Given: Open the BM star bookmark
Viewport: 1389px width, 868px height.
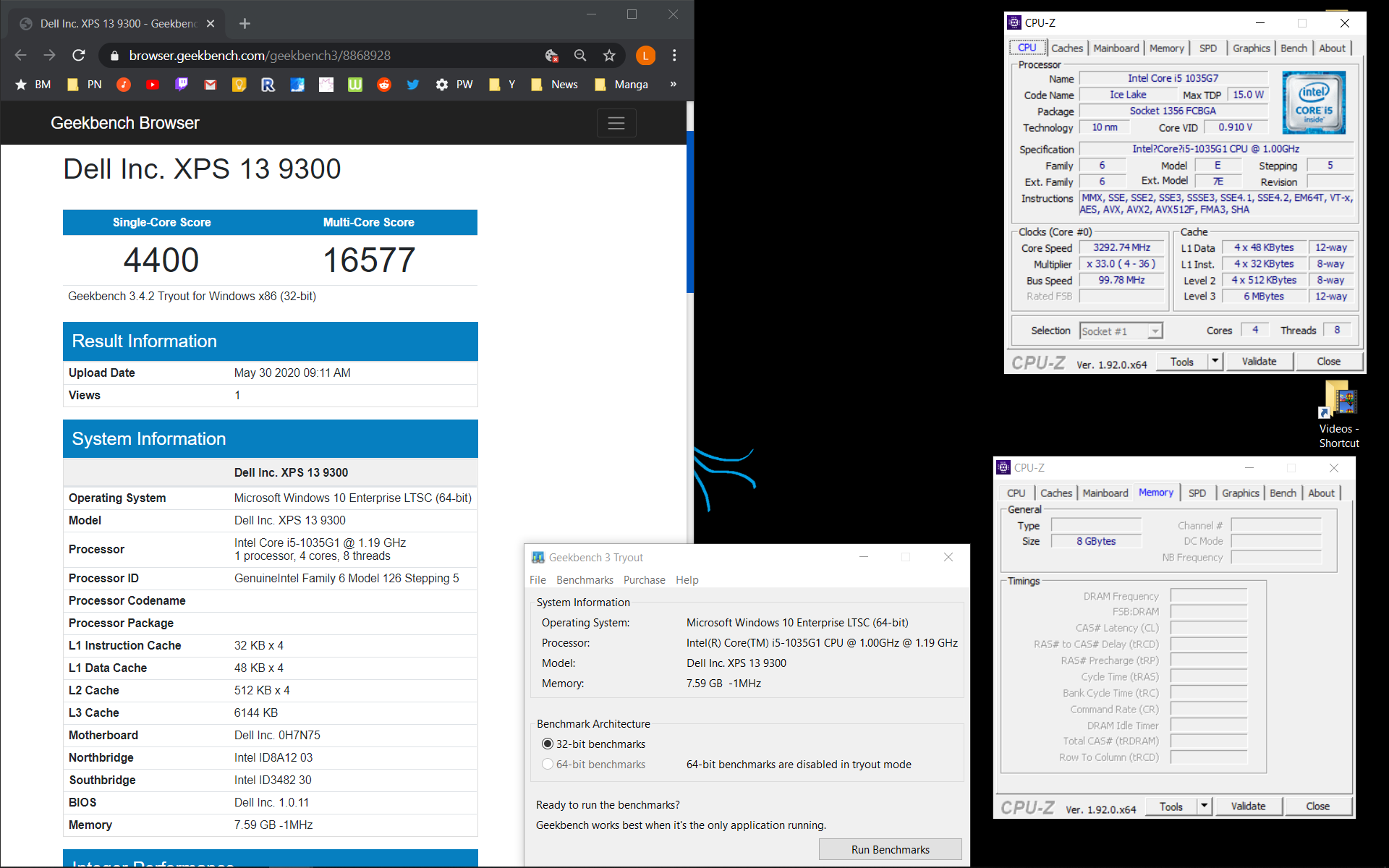Looking at the screenshot, I should click(33, 85).
